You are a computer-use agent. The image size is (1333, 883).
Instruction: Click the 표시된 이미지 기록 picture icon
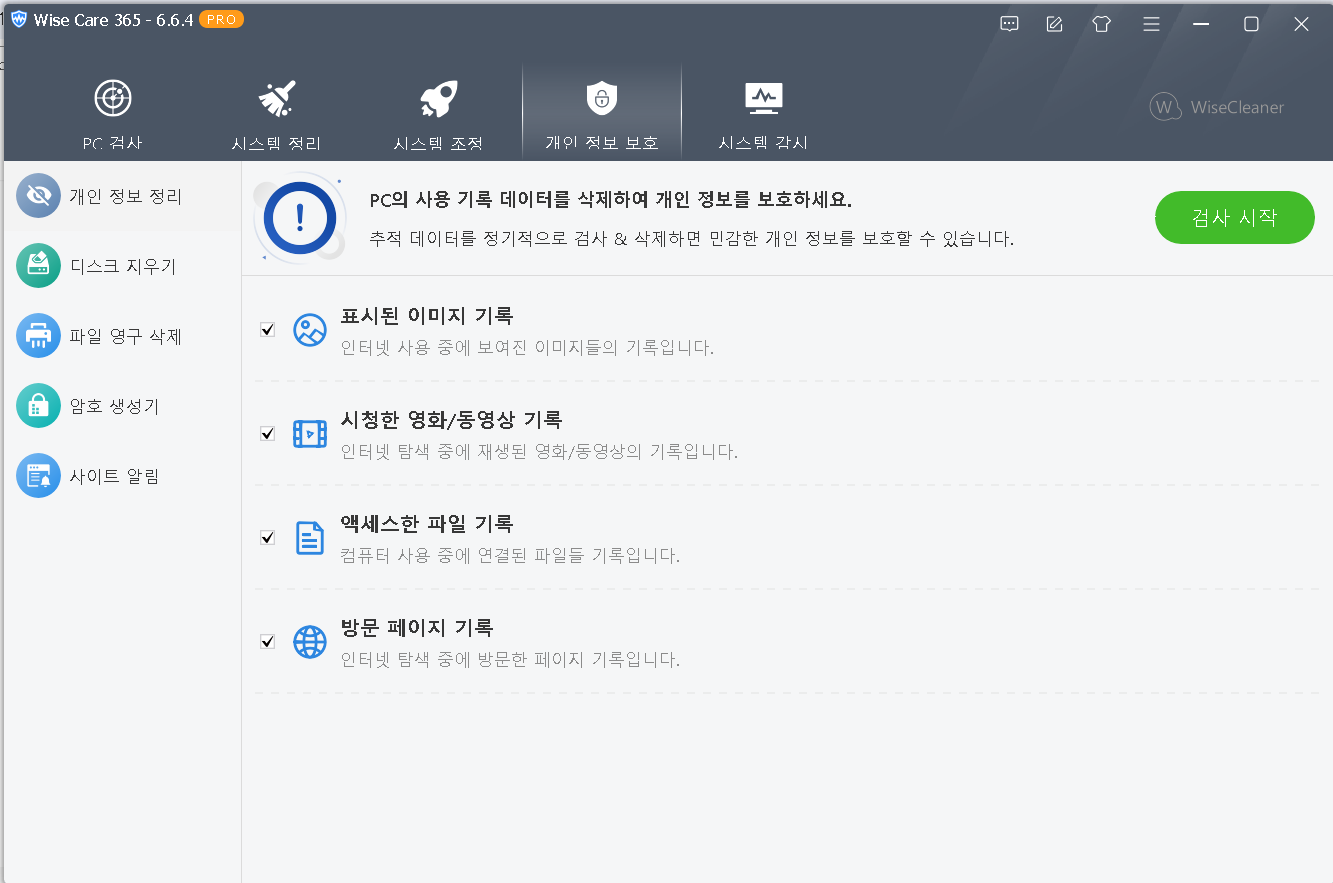tap(310, 330)
